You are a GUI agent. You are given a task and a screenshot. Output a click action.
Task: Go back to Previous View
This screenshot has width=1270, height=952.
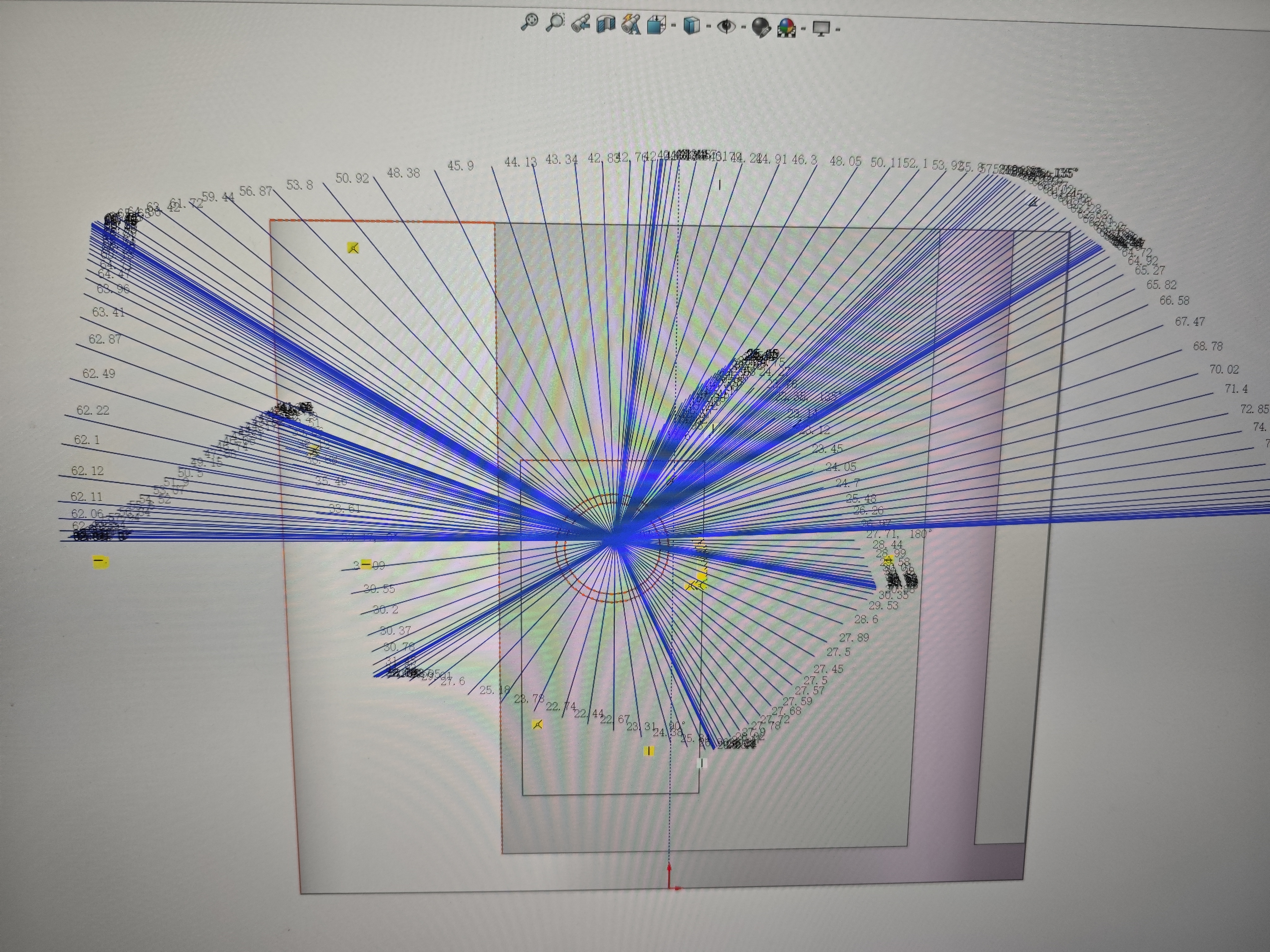point(581,24)
